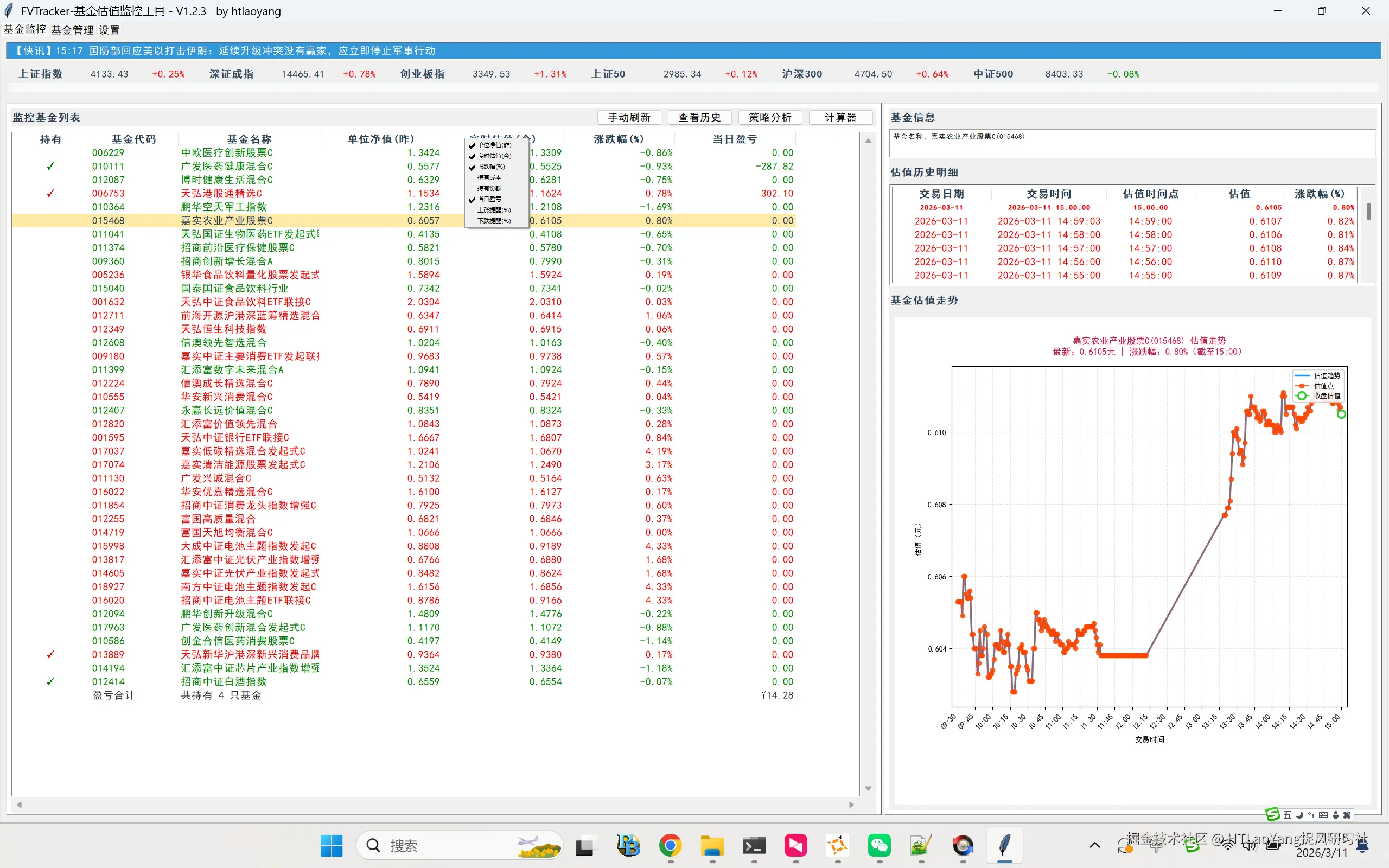Click the FVTracker feather taskbar icon

[x=1004, y=846]
